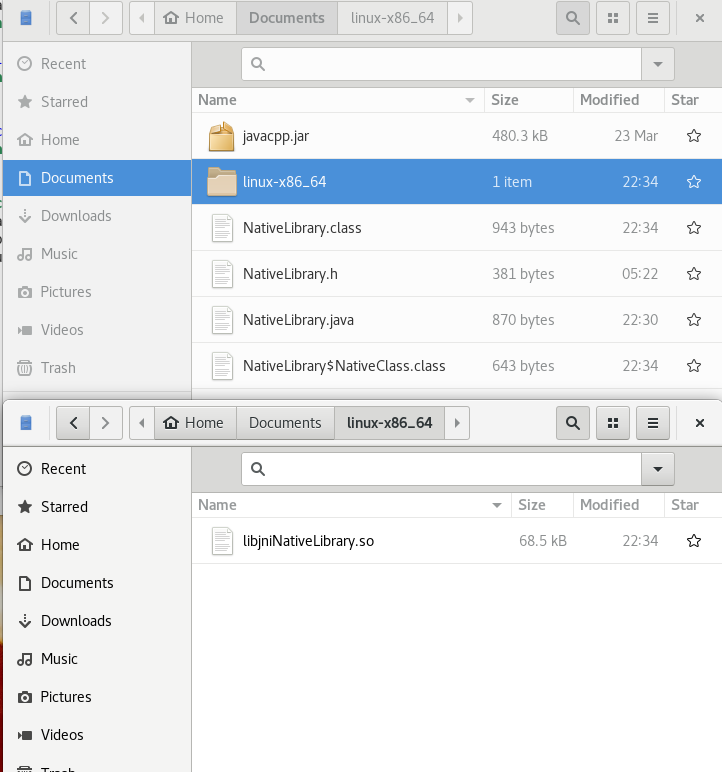Star the linux-x86_64 folder
This screenshot has height=772, width=722.
point(693,182)
